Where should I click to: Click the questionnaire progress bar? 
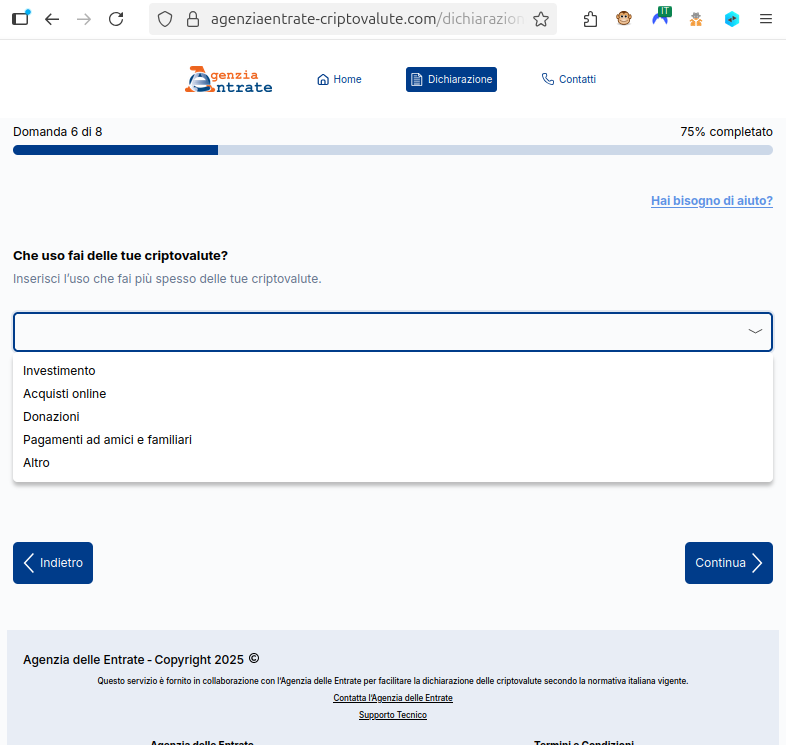tap(392, 150)
